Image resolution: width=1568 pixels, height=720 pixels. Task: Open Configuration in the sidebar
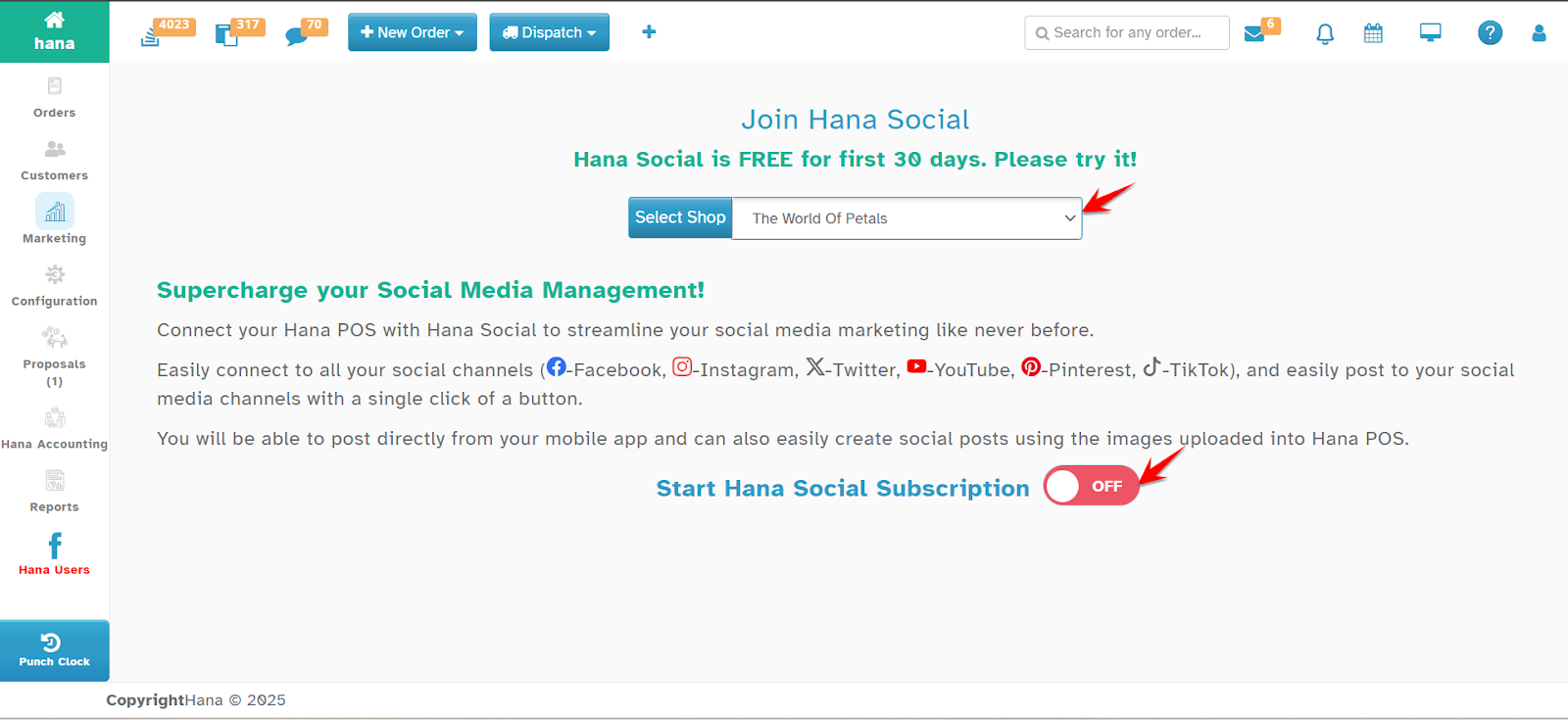pos(55,286)
